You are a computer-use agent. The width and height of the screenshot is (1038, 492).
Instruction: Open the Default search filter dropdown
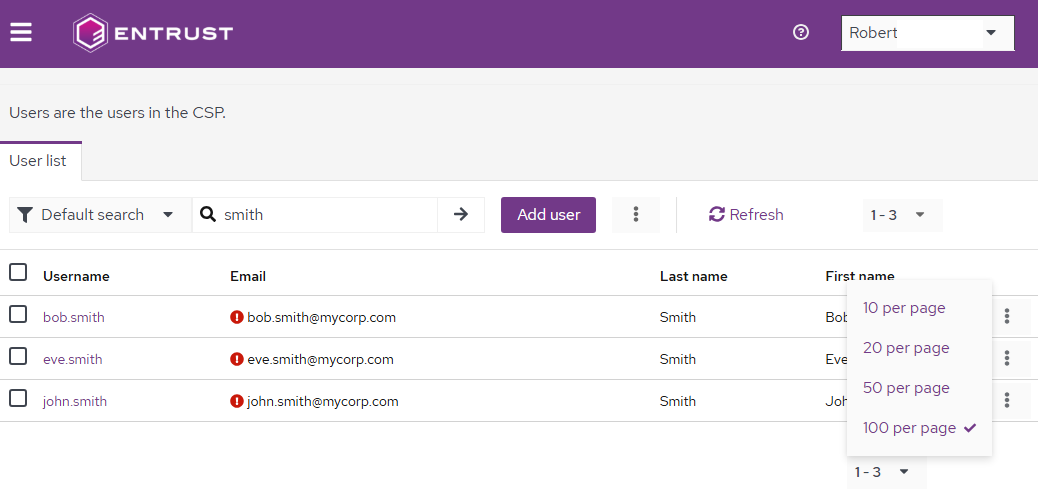pos(100,215)
